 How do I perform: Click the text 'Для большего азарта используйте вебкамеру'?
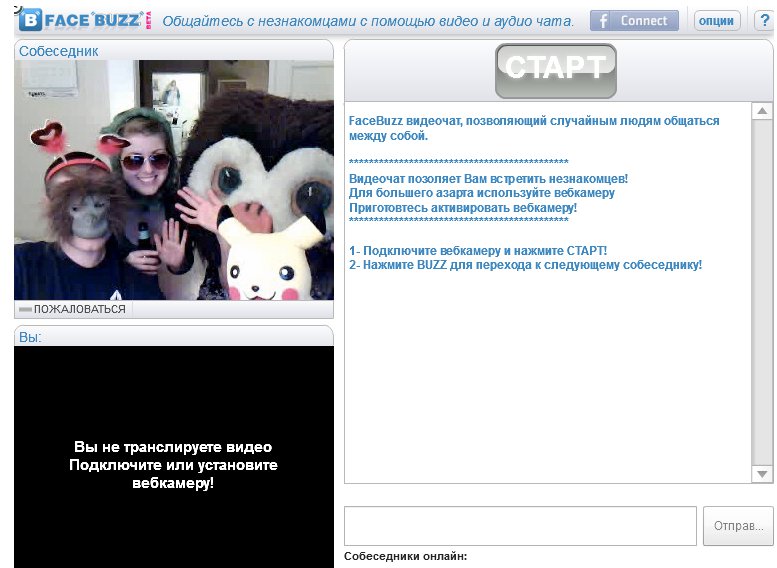(x=482, y=193)
